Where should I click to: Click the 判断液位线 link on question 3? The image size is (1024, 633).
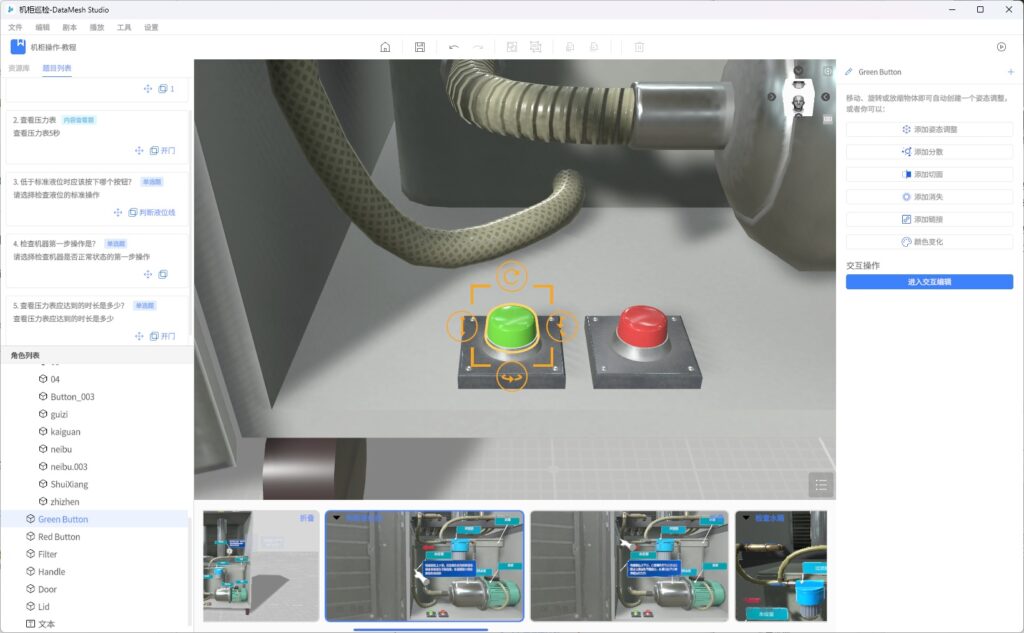152,212
